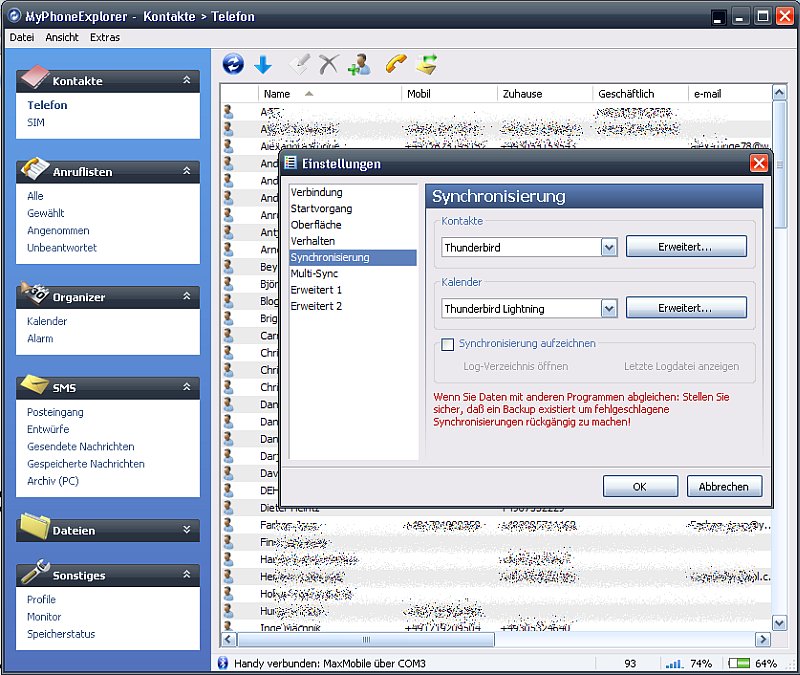This screenshot has width=800, height=675.
Task: Confirm settings with the OK button
Action: click(x=640, y=487)
